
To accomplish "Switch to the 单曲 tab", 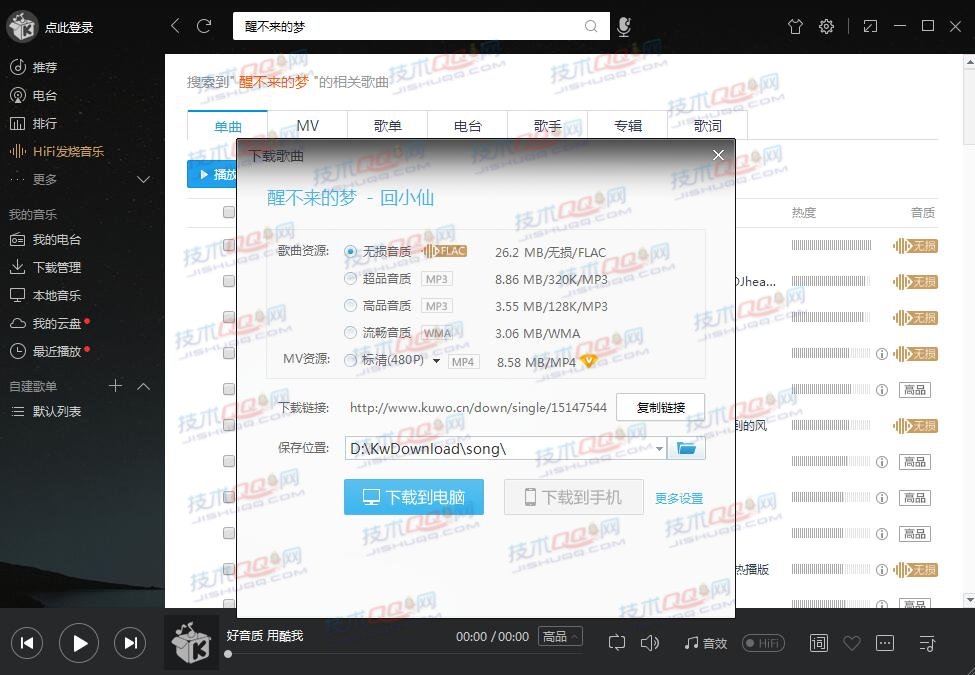I will click(228, 126).
